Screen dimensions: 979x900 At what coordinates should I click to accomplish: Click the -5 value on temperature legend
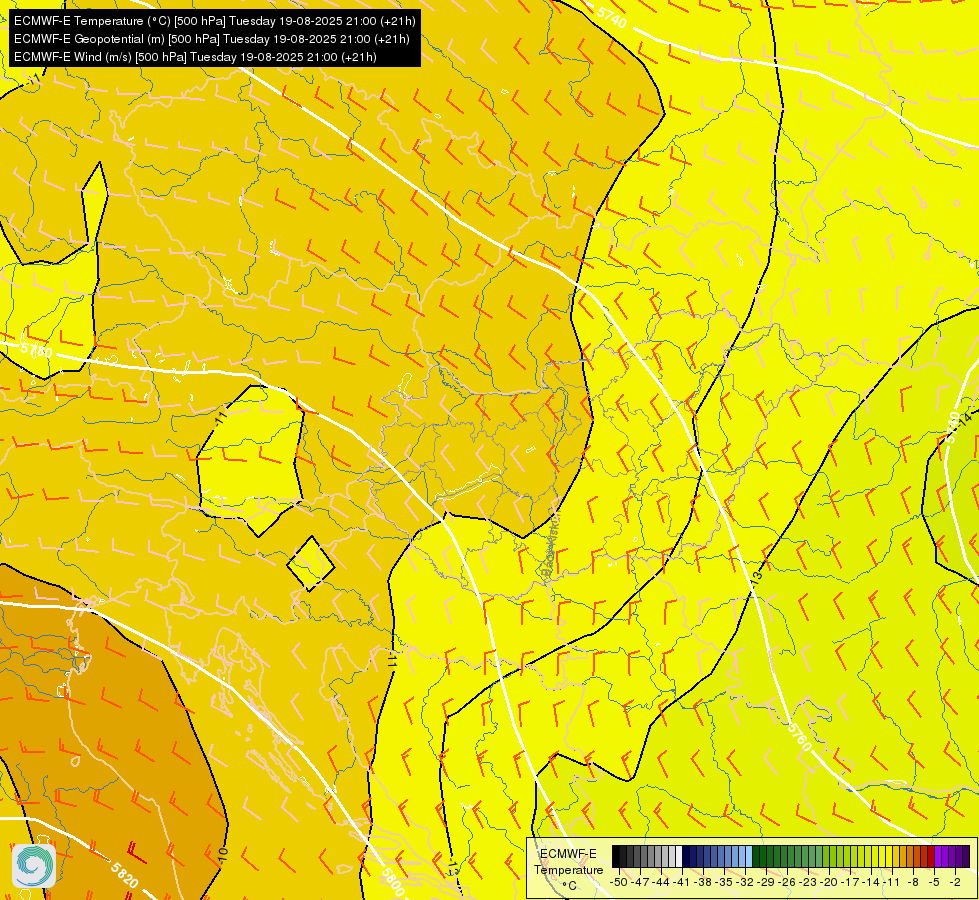934,883
